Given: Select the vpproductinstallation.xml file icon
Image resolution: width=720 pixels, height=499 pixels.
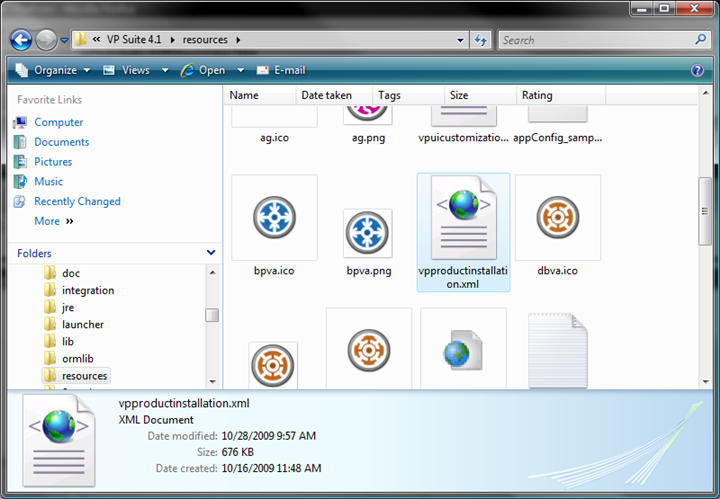Looking at the screenshot, I should (x=463, y=218).
